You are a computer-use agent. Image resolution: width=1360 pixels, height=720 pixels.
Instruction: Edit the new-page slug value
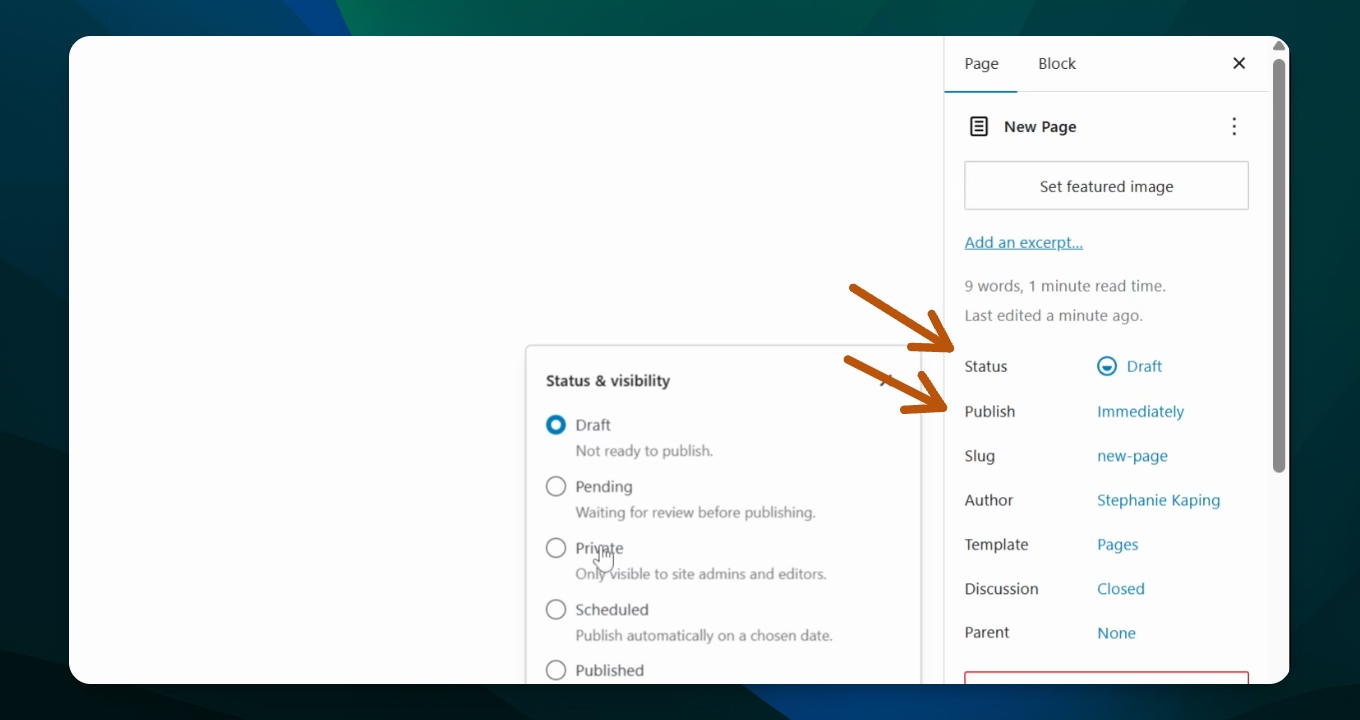(1132, 456)
